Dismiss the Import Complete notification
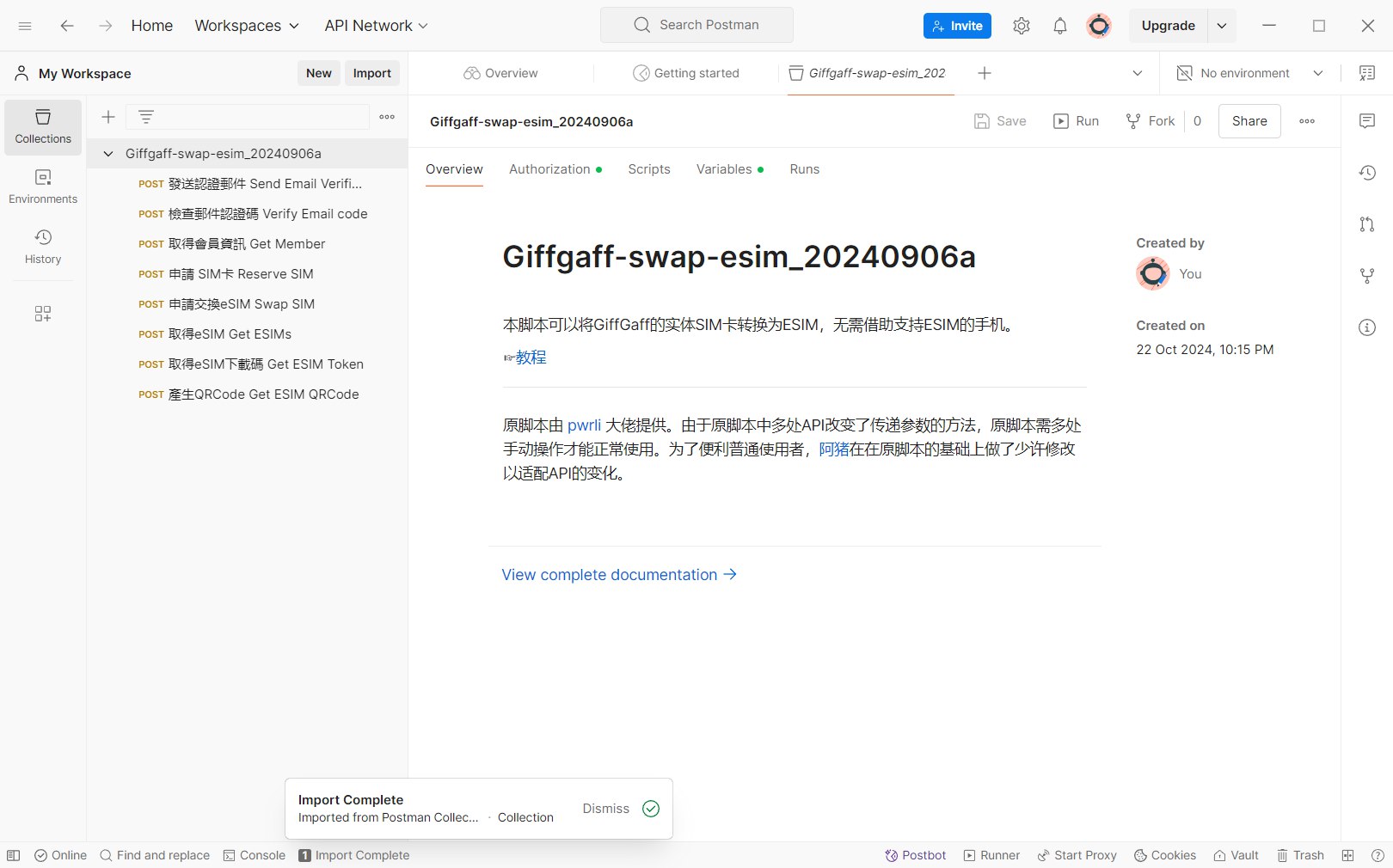 click(605, 809)
